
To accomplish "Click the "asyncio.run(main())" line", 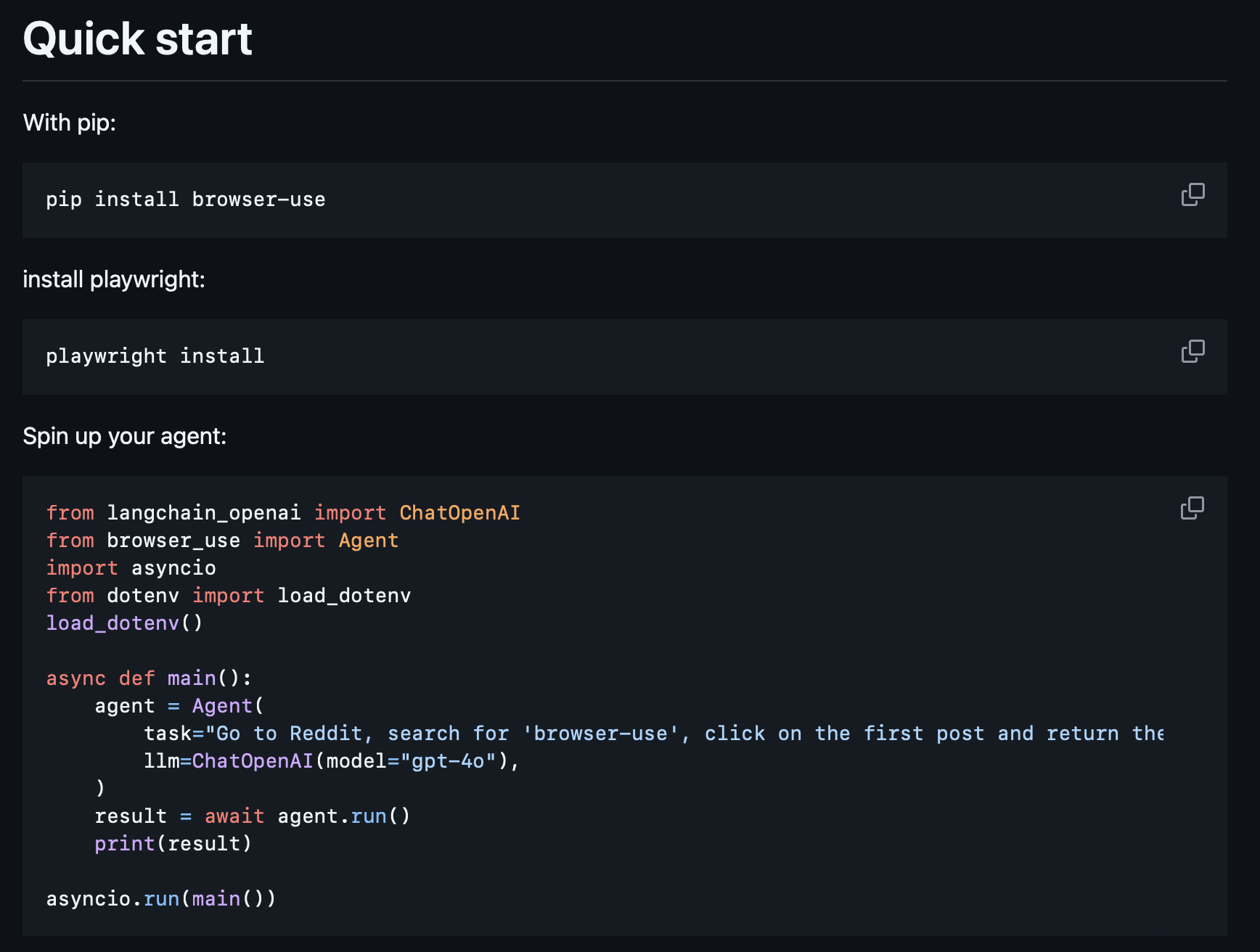I will 161,899.
